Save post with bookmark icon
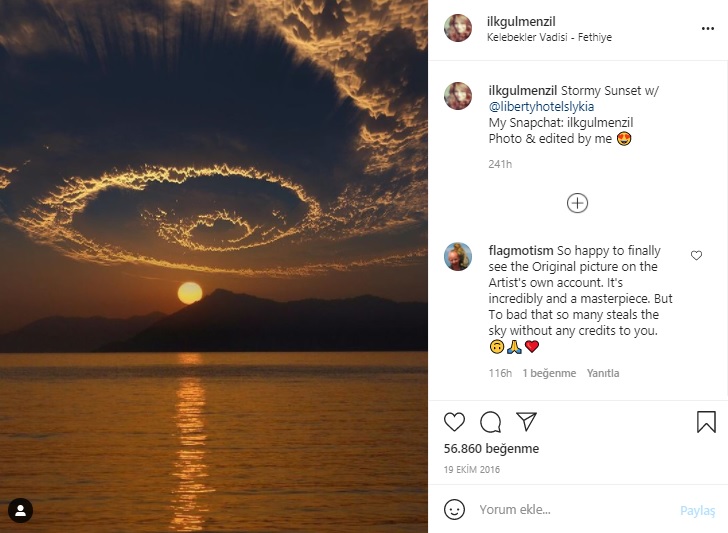This screenshot has width=728, height=533. [x=706, y=421]
